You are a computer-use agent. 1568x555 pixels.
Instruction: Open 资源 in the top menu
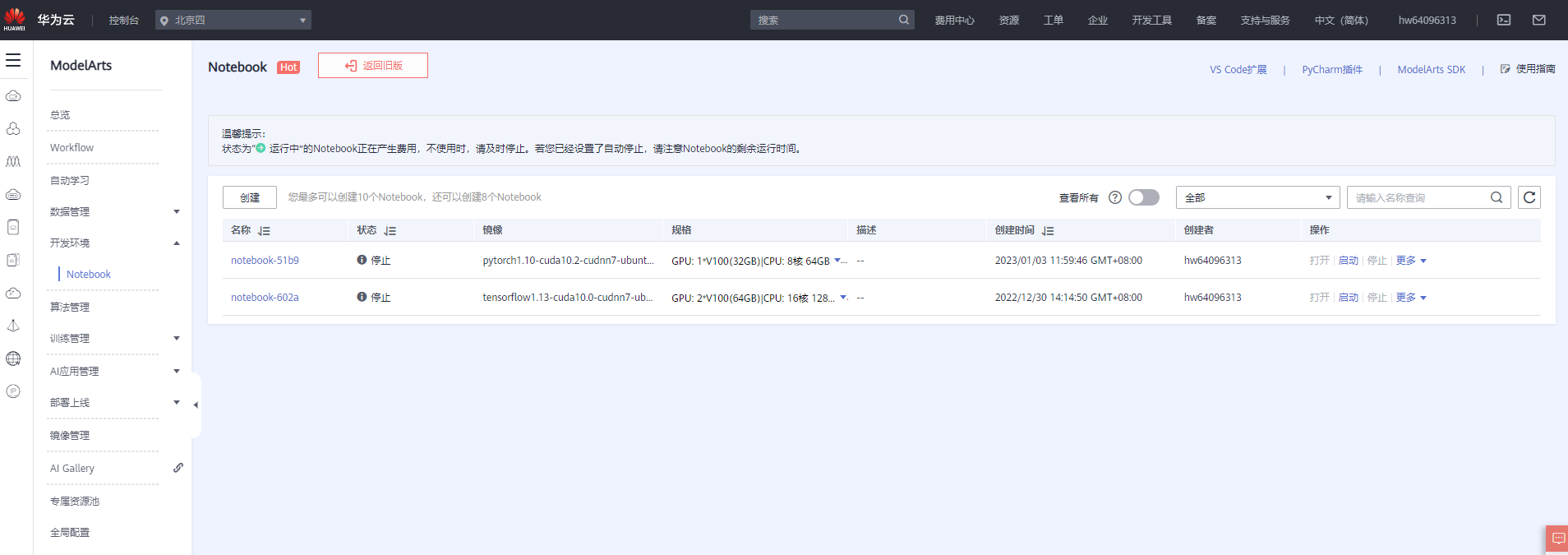tap(1009, 20)
